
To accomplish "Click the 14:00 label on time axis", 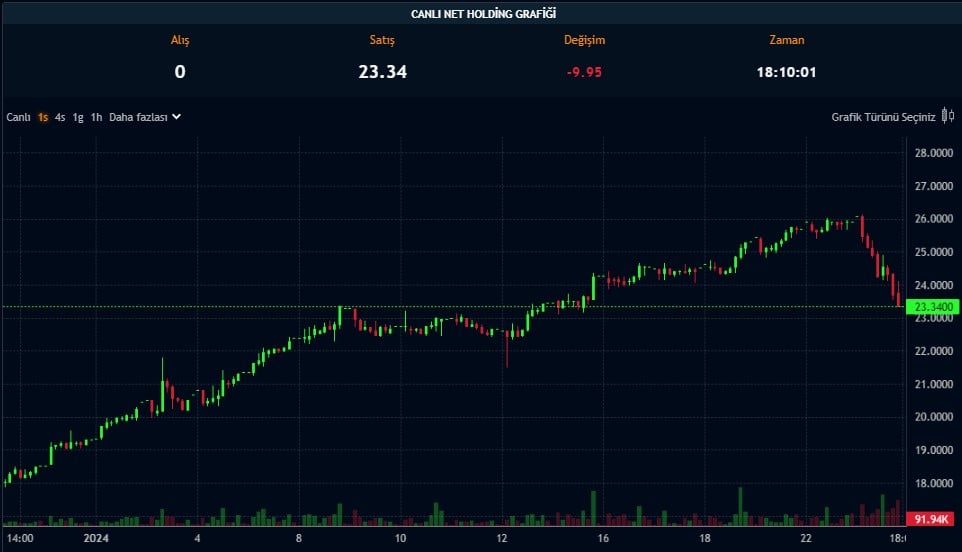I will (21, 538).
